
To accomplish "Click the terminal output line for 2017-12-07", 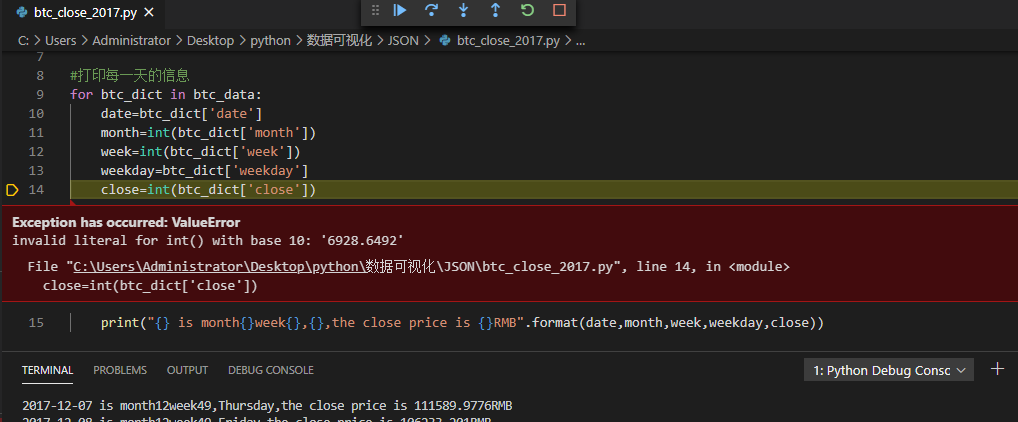I will pos(267,406).
